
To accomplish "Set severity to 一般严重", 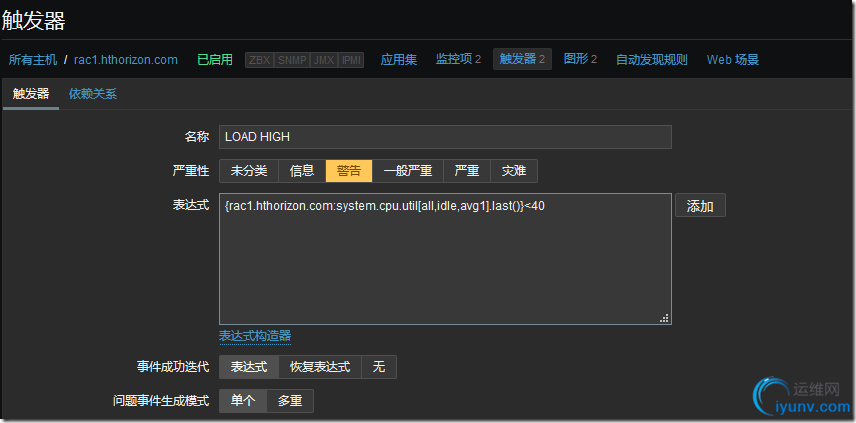I will click(407, 171).
